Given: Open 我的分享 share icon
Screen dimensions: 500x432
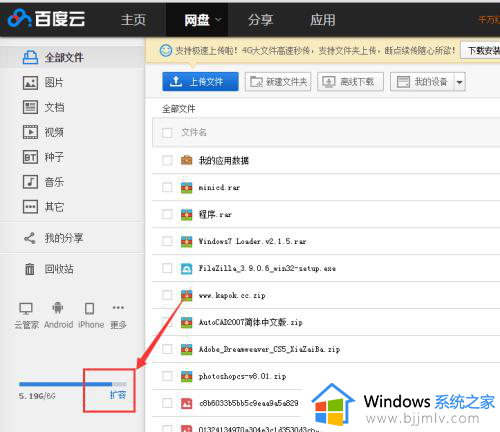Looking at the screenshot, I should [30, 238].
